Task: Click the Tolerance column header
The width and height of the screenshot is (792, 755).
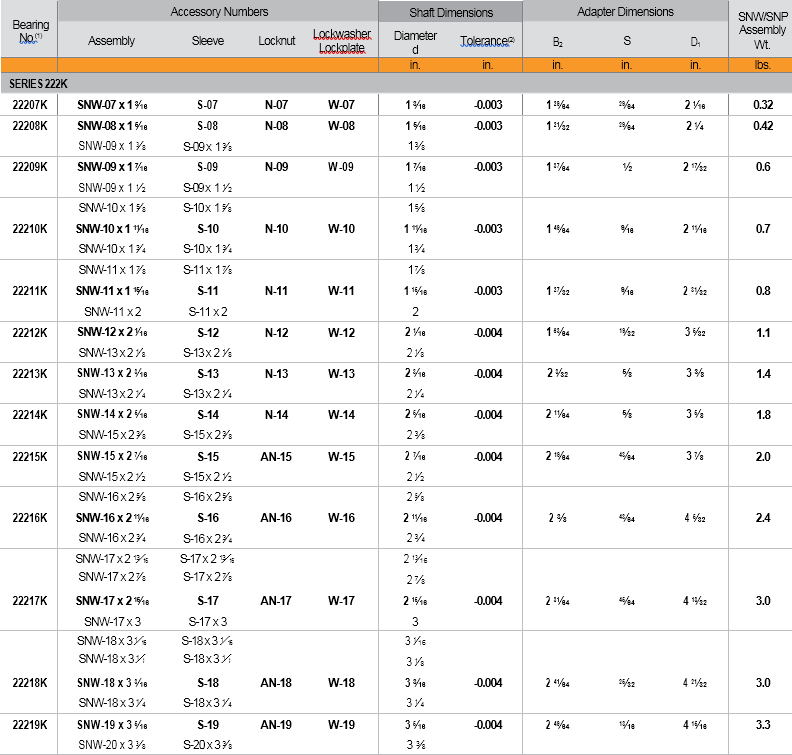Action: [487, 41]
